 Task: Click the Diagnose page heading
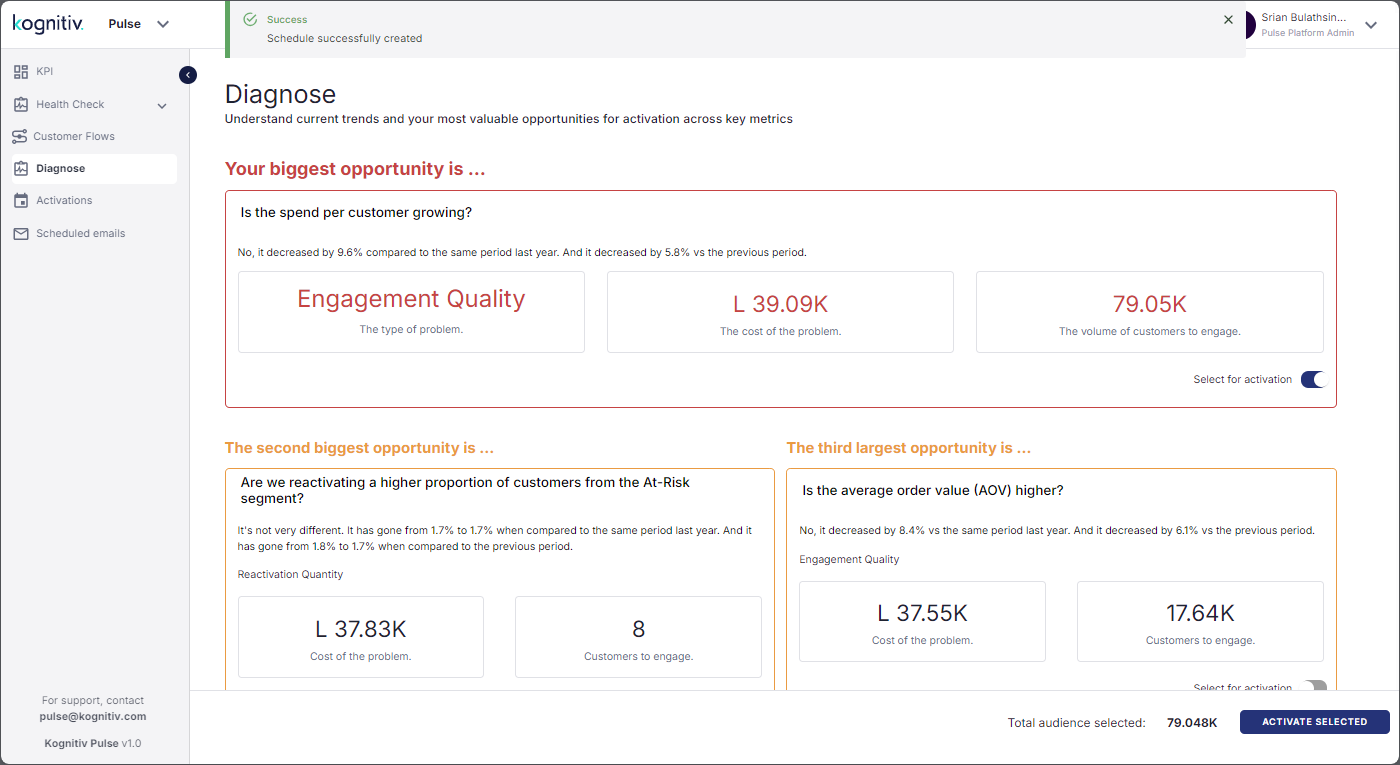point(281,94)
